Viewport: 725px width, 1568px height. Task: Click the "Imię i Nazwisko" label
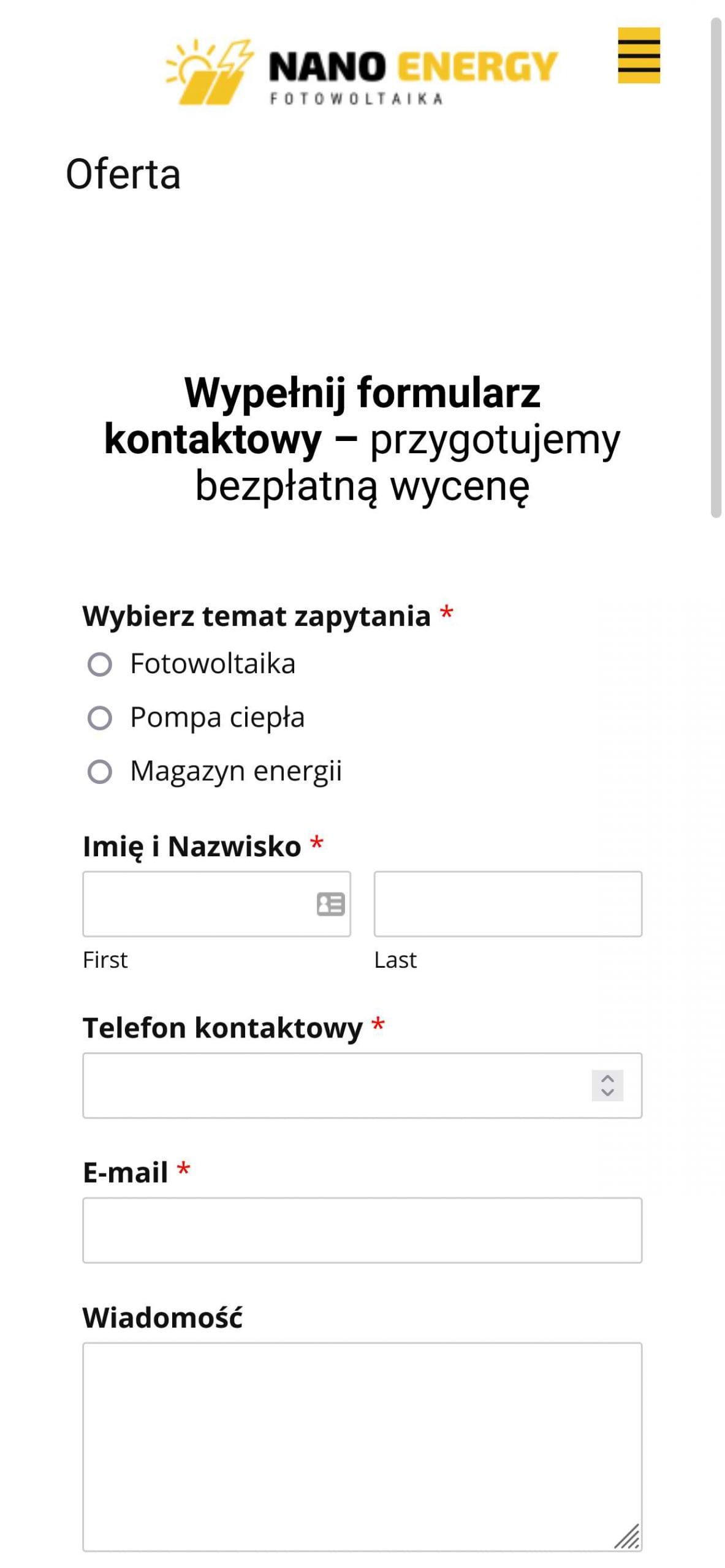(192, 846)
